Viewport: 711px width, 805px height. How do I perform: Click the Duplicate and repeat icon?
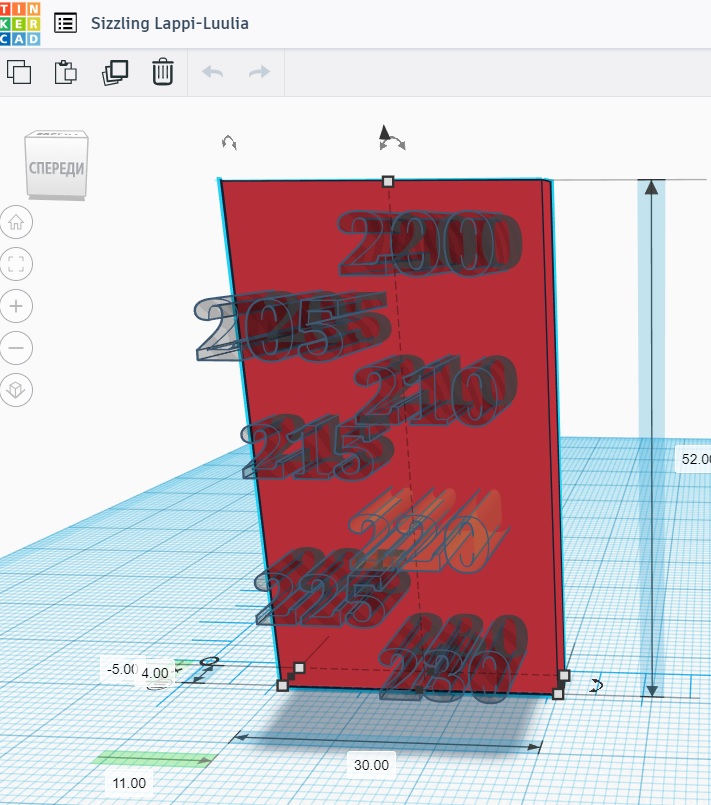pos(115,72)
